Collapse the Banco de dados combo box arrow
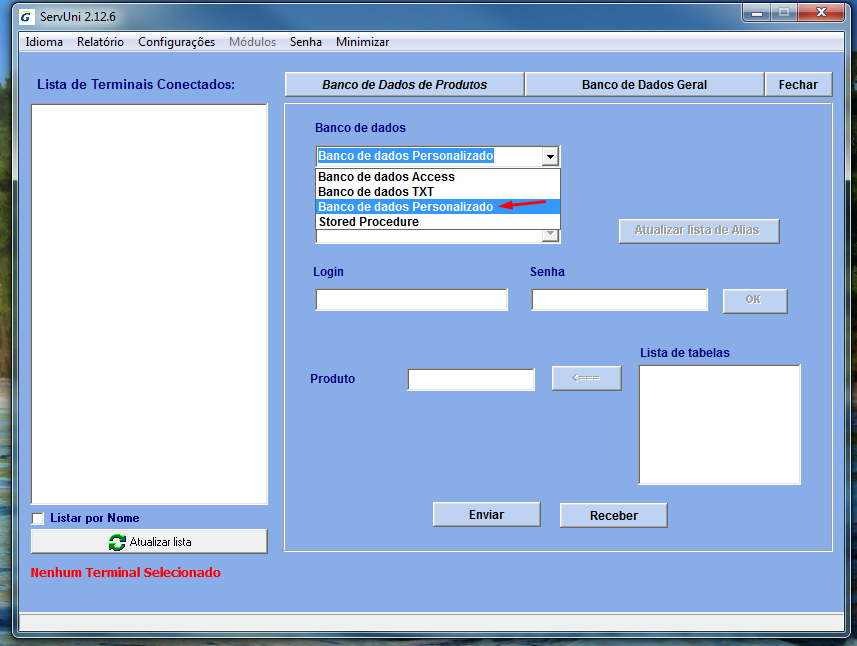Viewport: 857px width, 646px height. click(550, 157)
